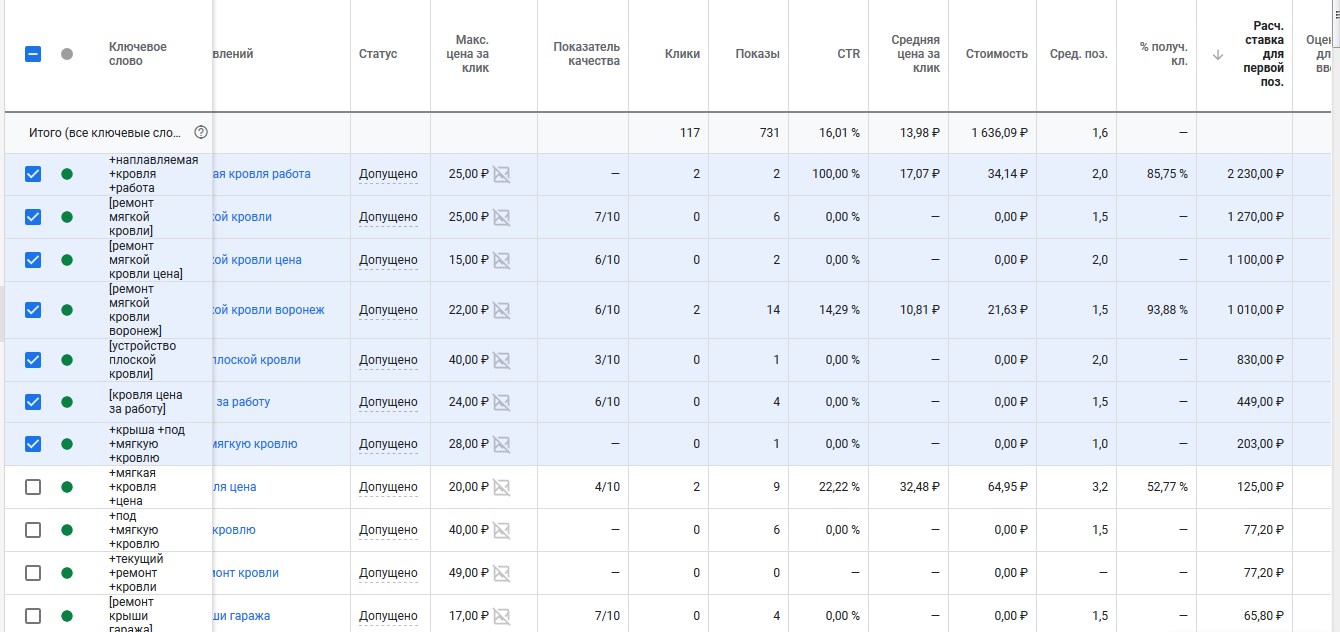Open green status dot of '+крыша +под +мягкую +кровлю'
Viewport: 1340px width, 632px height.
pos(67,444)
